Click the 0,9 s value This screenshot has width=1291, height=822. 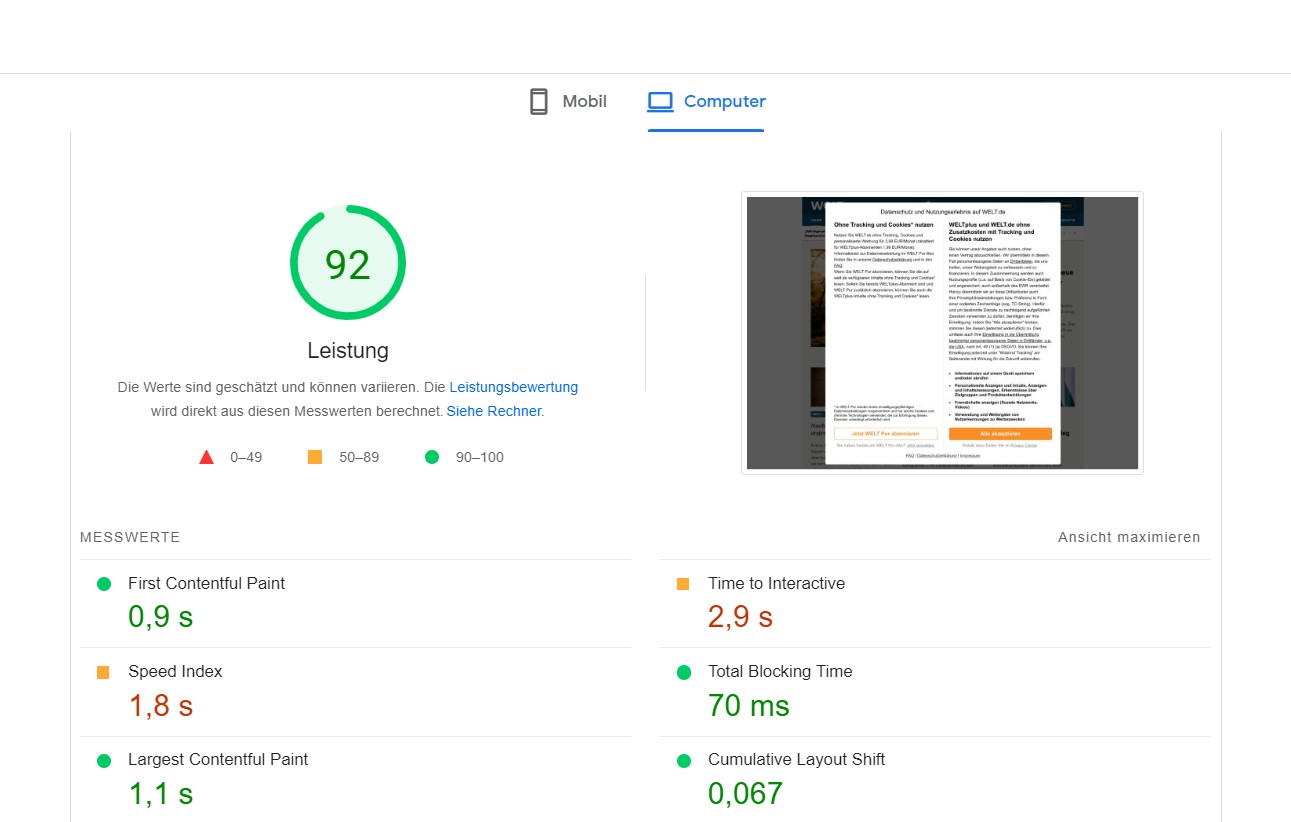click(x=160, y=617)
